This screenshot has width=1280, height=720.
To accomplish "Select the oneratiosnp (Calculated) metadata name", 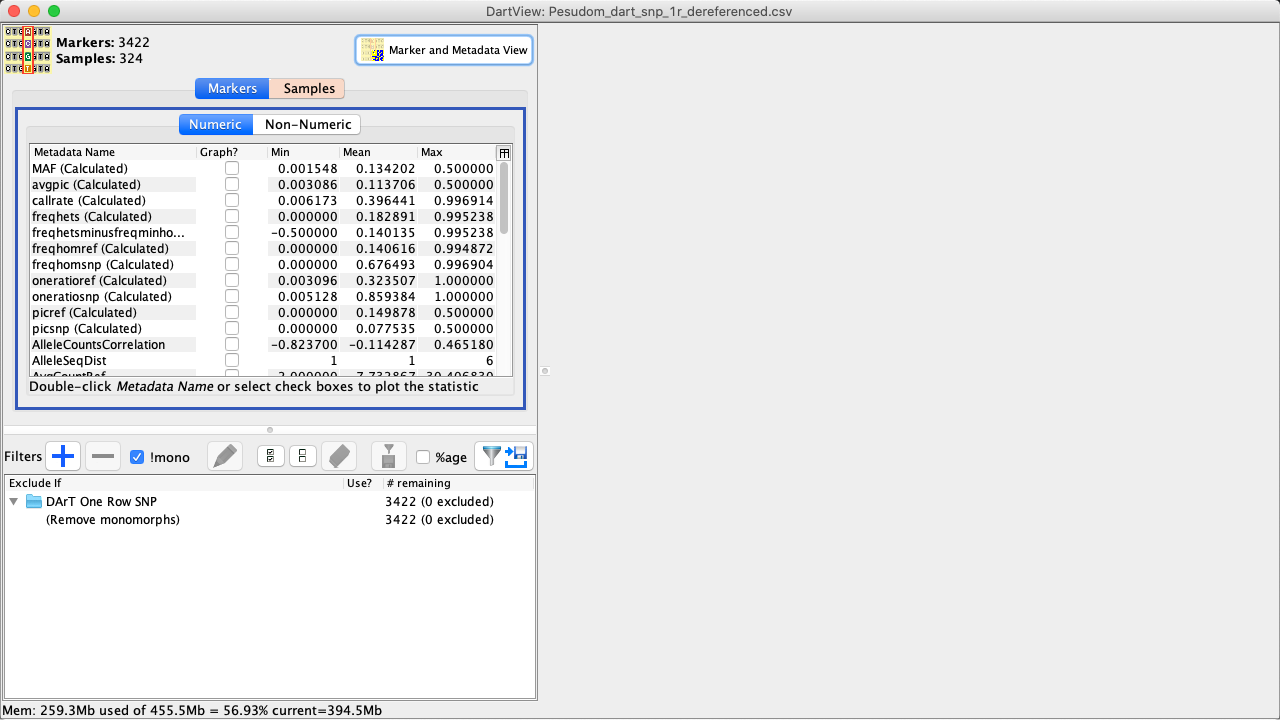I will pos(102,296).
